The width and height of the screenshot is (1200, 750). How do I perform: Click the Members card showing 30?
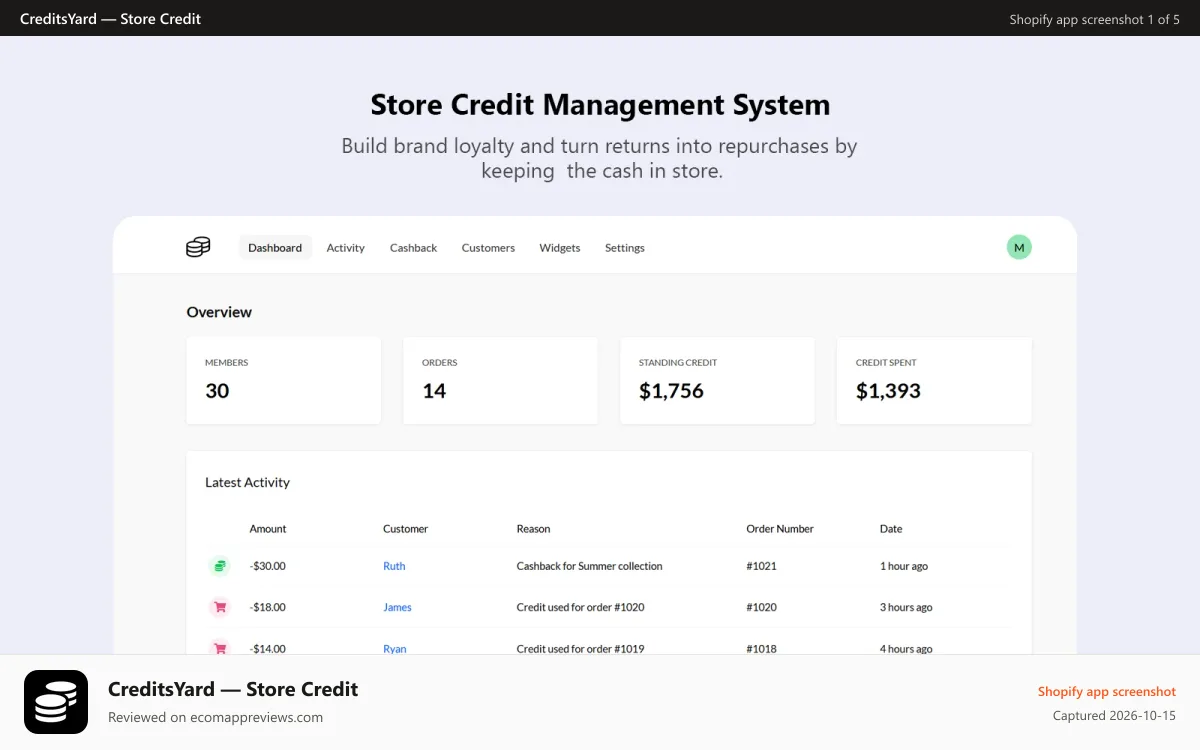pos(284,380)
